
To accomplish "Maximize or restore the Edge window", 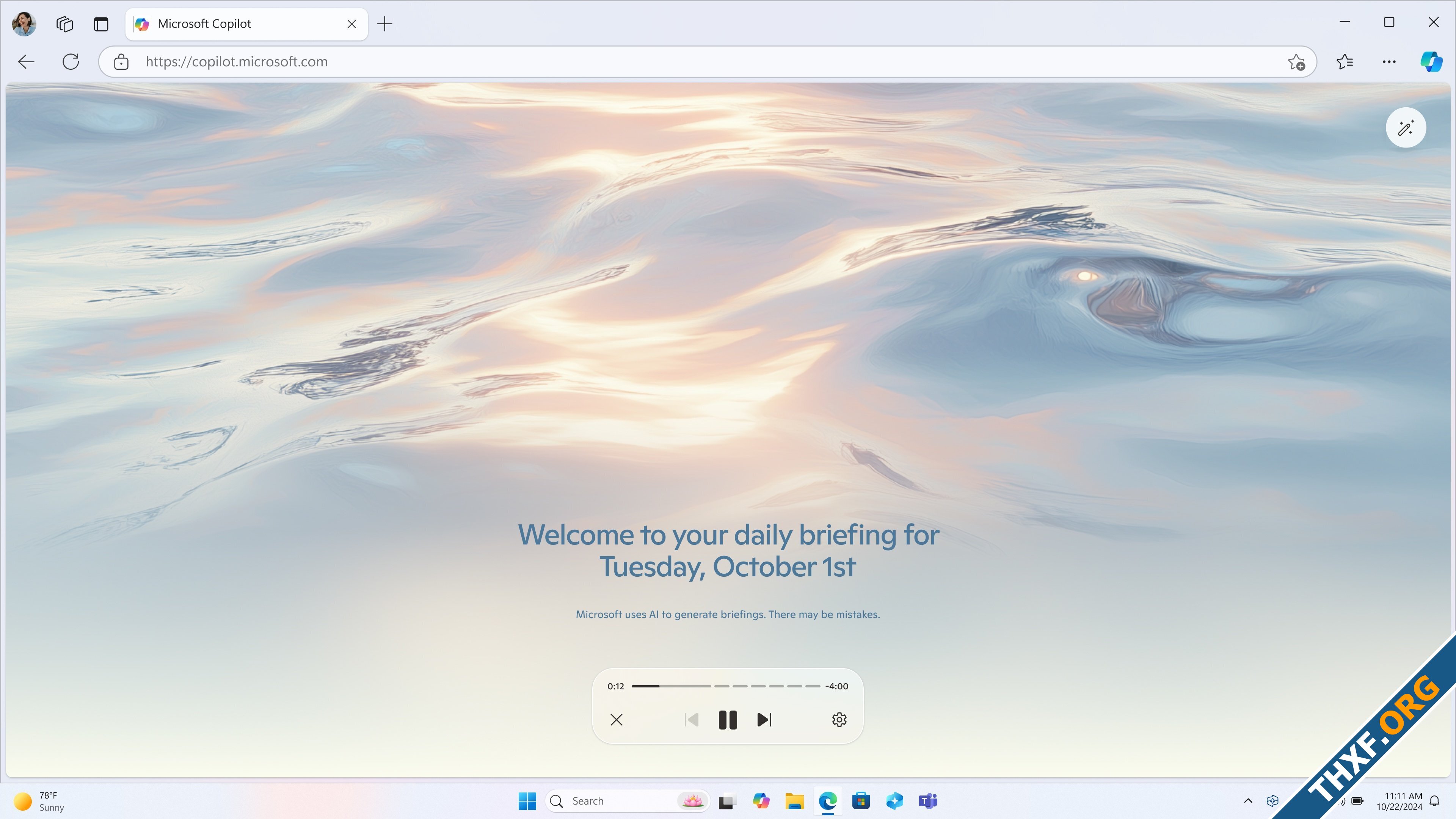I will click(x=1389, y=22).
